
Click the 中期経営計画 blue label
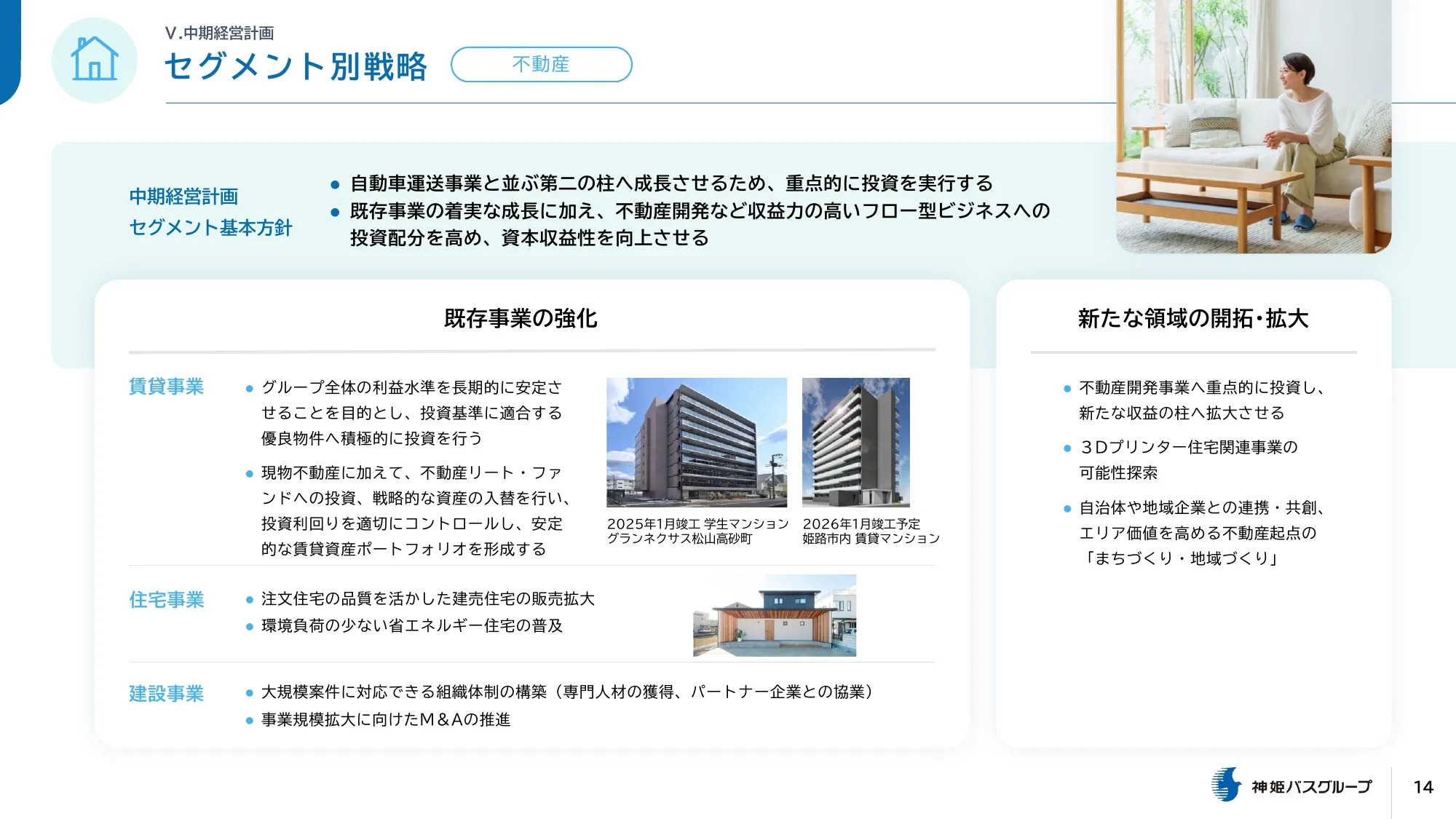click(x=183, y=197)
